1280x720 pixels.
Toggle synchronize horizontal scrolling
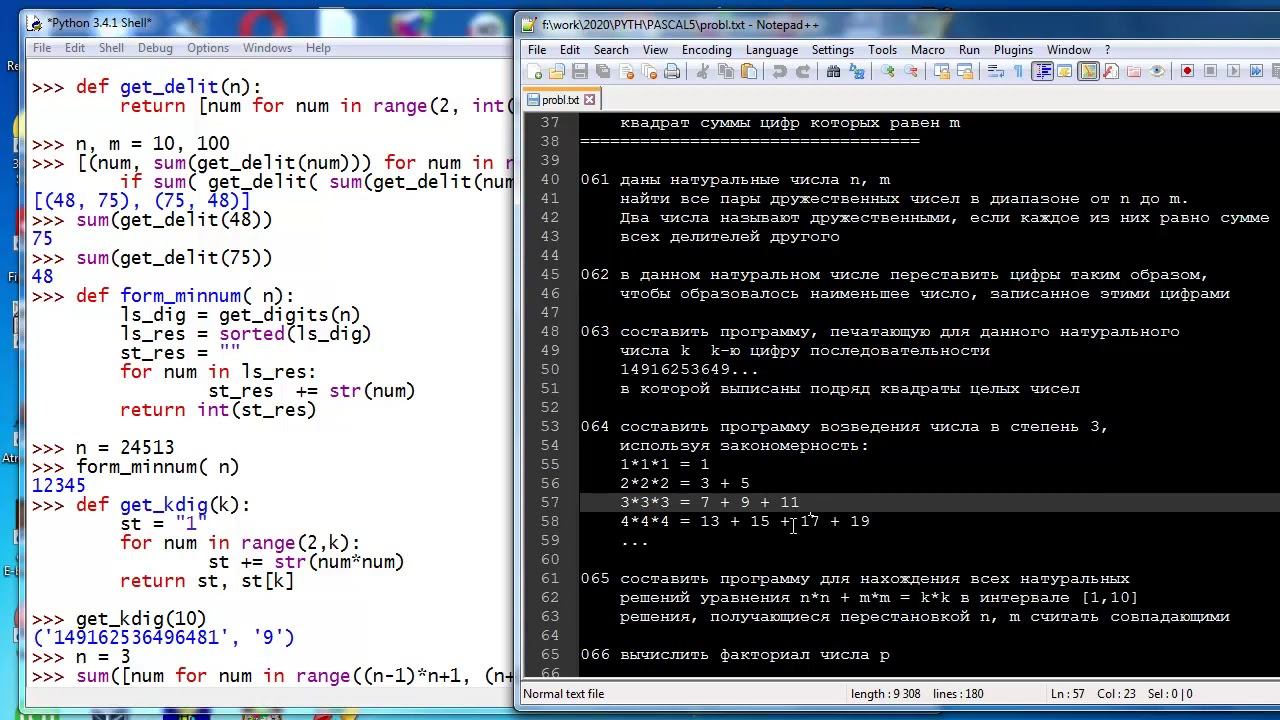(965, 71)
